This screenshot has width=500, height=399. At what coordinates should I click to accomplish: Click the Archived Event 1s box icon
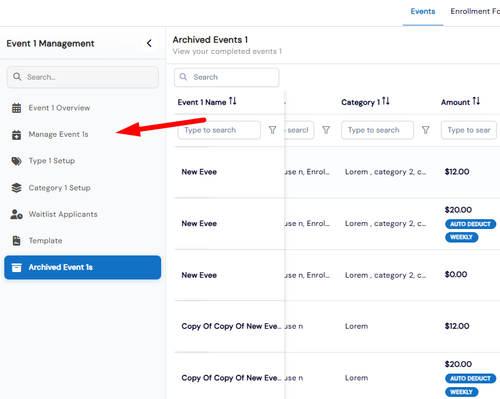pyautogui.click(x=16, y=267)
